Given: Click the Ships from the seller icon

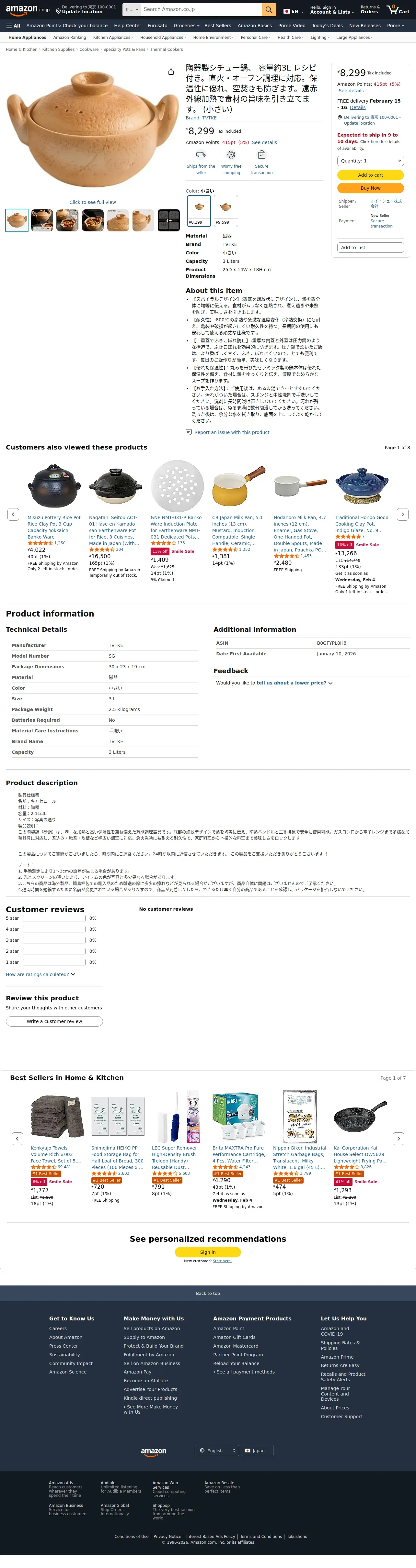Looking at the screenshot, I should [201, 155].
